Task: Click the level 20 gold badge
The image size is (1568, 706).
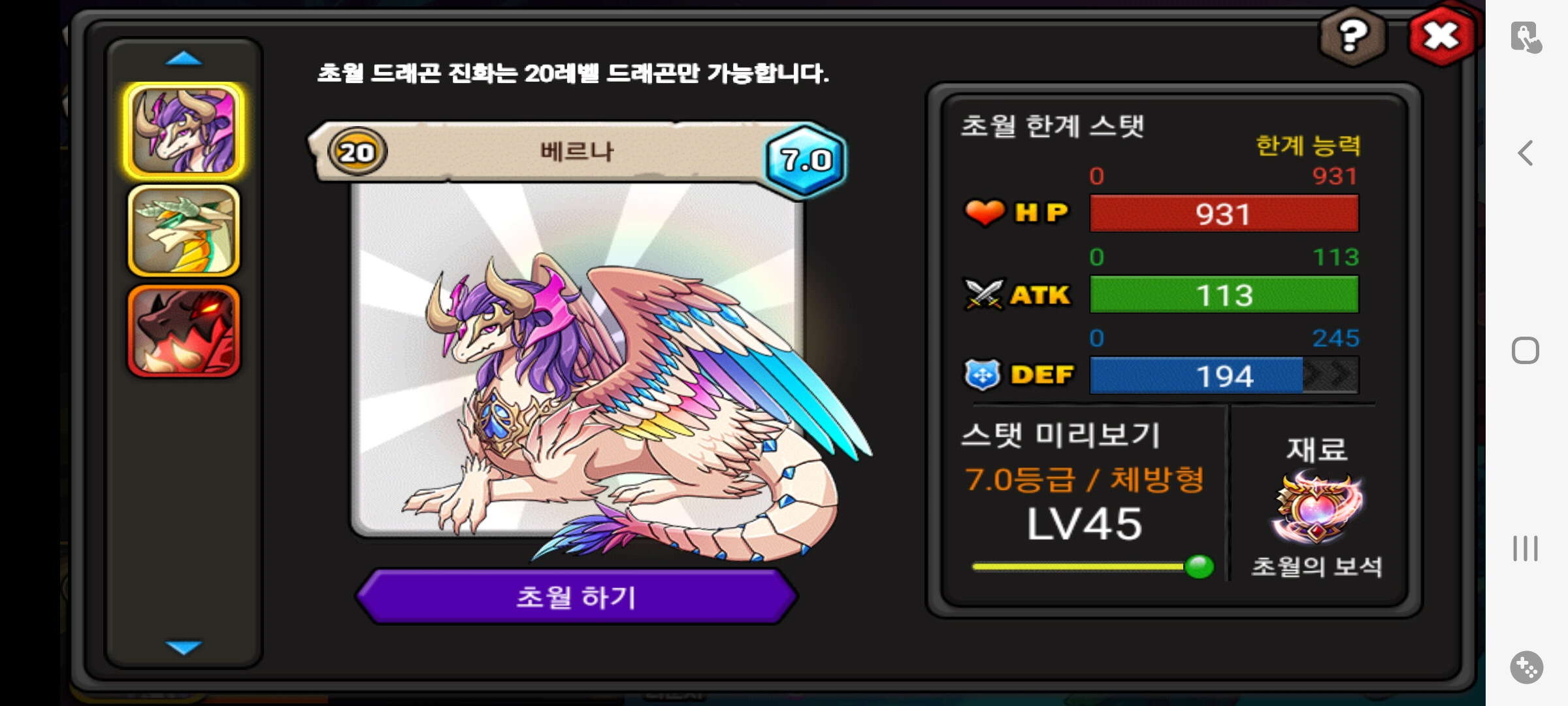Action: (357, 152)
